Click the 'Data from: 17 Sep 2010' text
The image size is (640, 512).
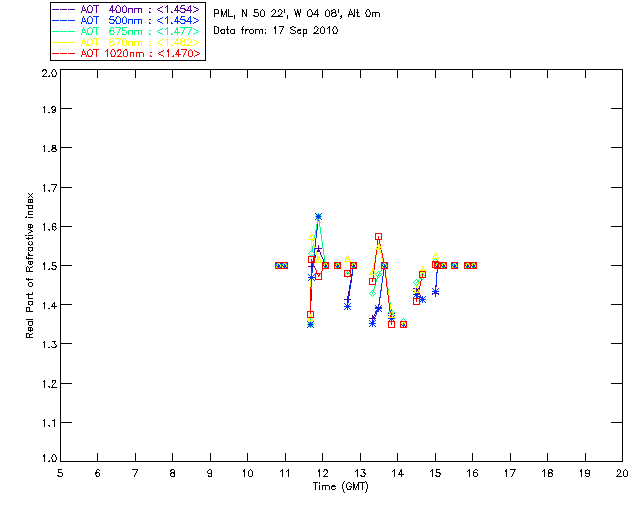(276, 31)
